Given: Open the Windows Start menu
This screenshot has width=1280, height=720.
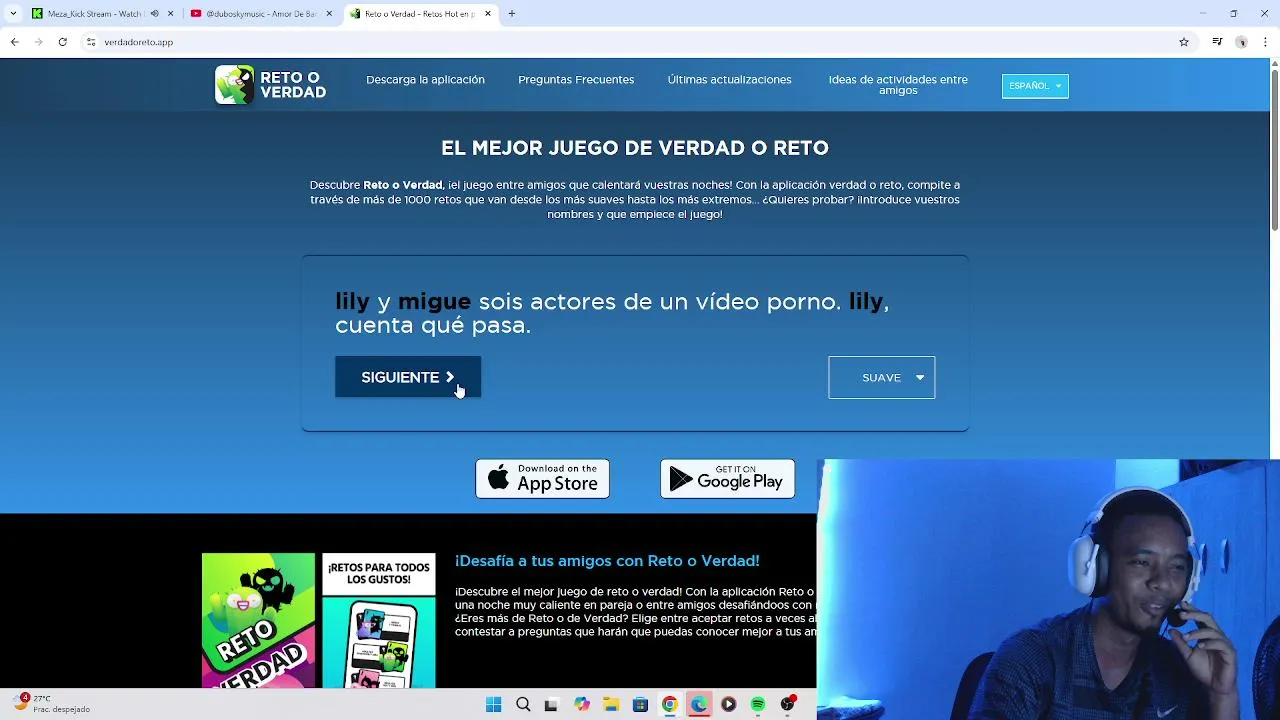Looking at the screenshot, I should click(493, 705).
